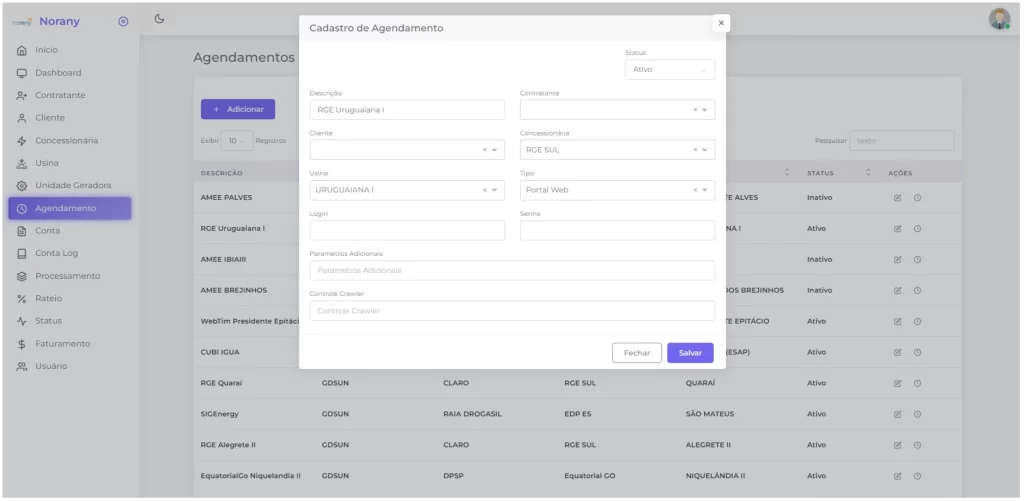Go to Faturamento in sidebar
Image resolution: width=1024 pixels, height=501 pixels.
(x=62, y=344)
